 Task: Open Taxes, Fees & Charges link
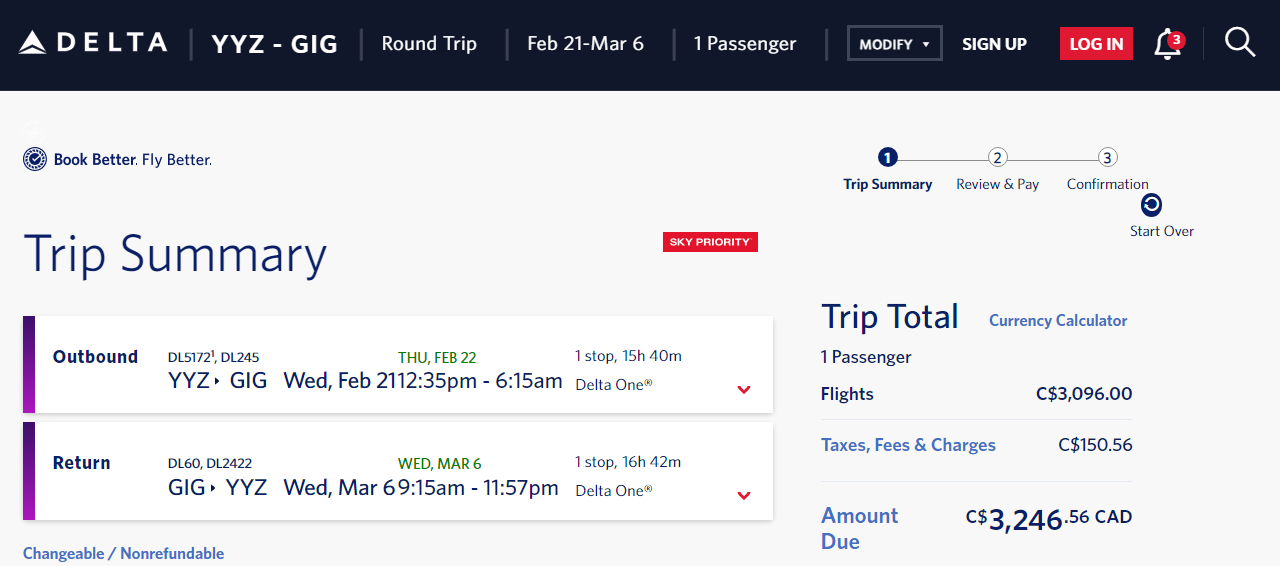908,445
